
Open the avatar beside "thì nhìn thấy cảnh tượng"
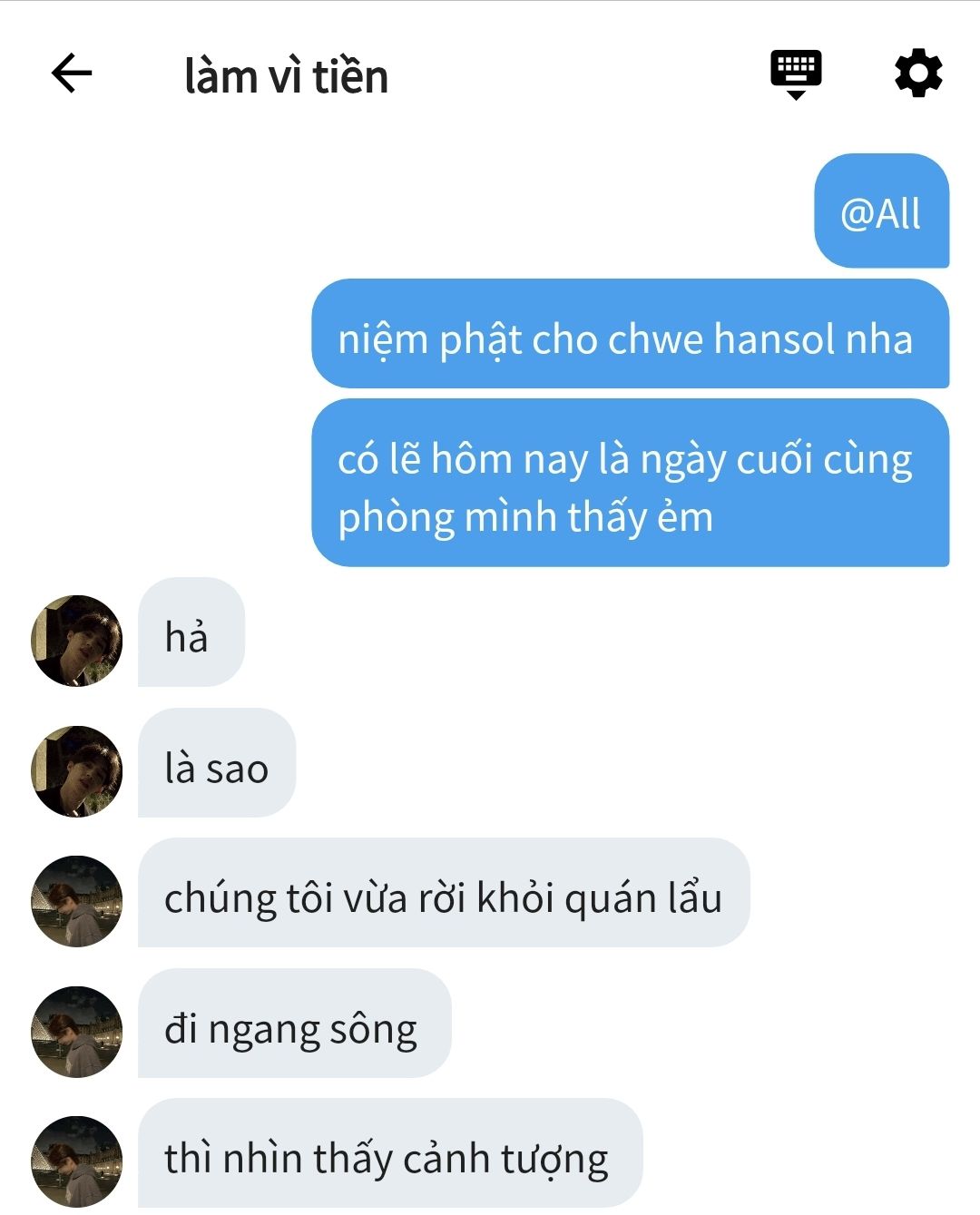click(x=77, y=1161)
